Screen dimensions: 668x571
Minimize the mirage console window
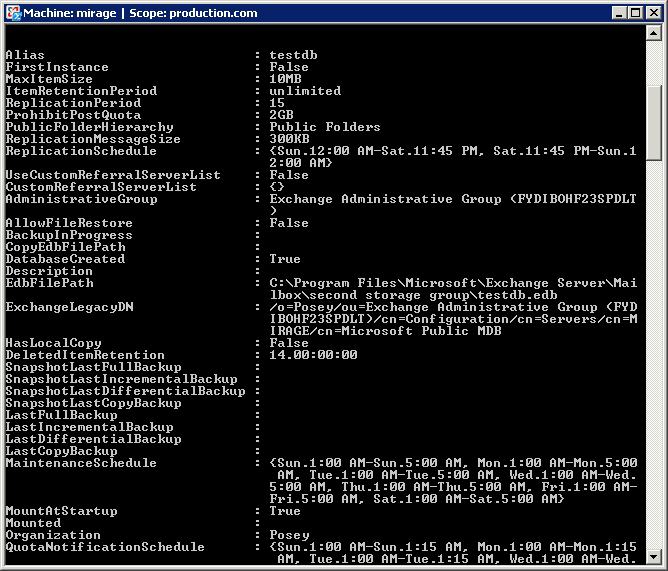(617, 13)
